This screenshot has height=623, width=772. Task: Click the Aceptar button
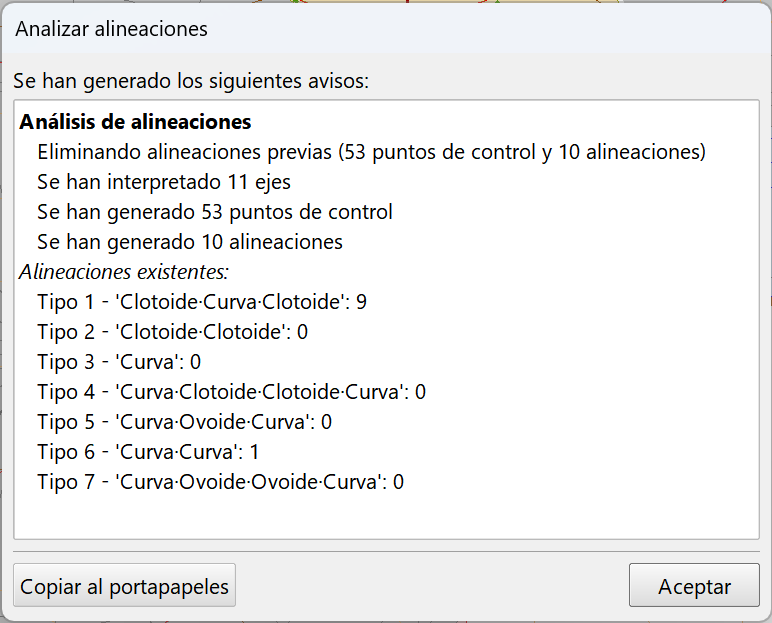pos(694,586)
